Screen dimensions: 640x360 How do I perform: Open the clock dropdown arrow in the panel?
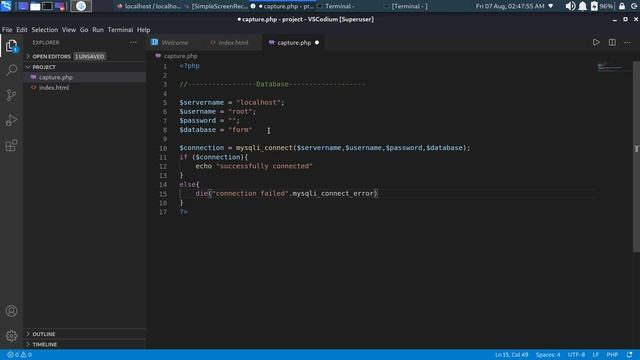(x=551, y=6)
